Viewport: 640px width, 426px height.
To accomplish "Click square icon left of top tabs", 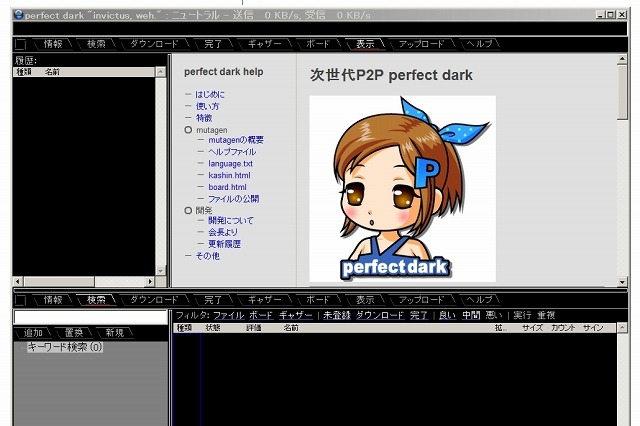I will 20,44.
